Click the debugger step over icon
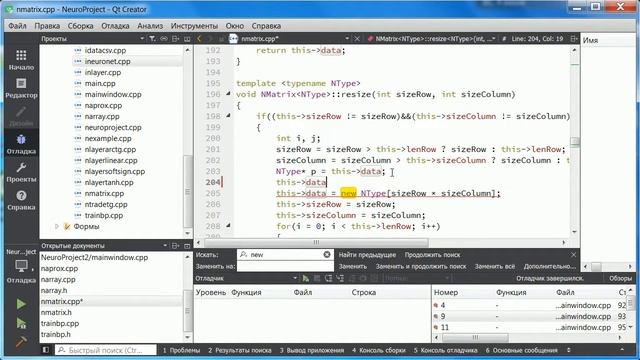This screenshot has width=640, height=360. click(328, 278)
